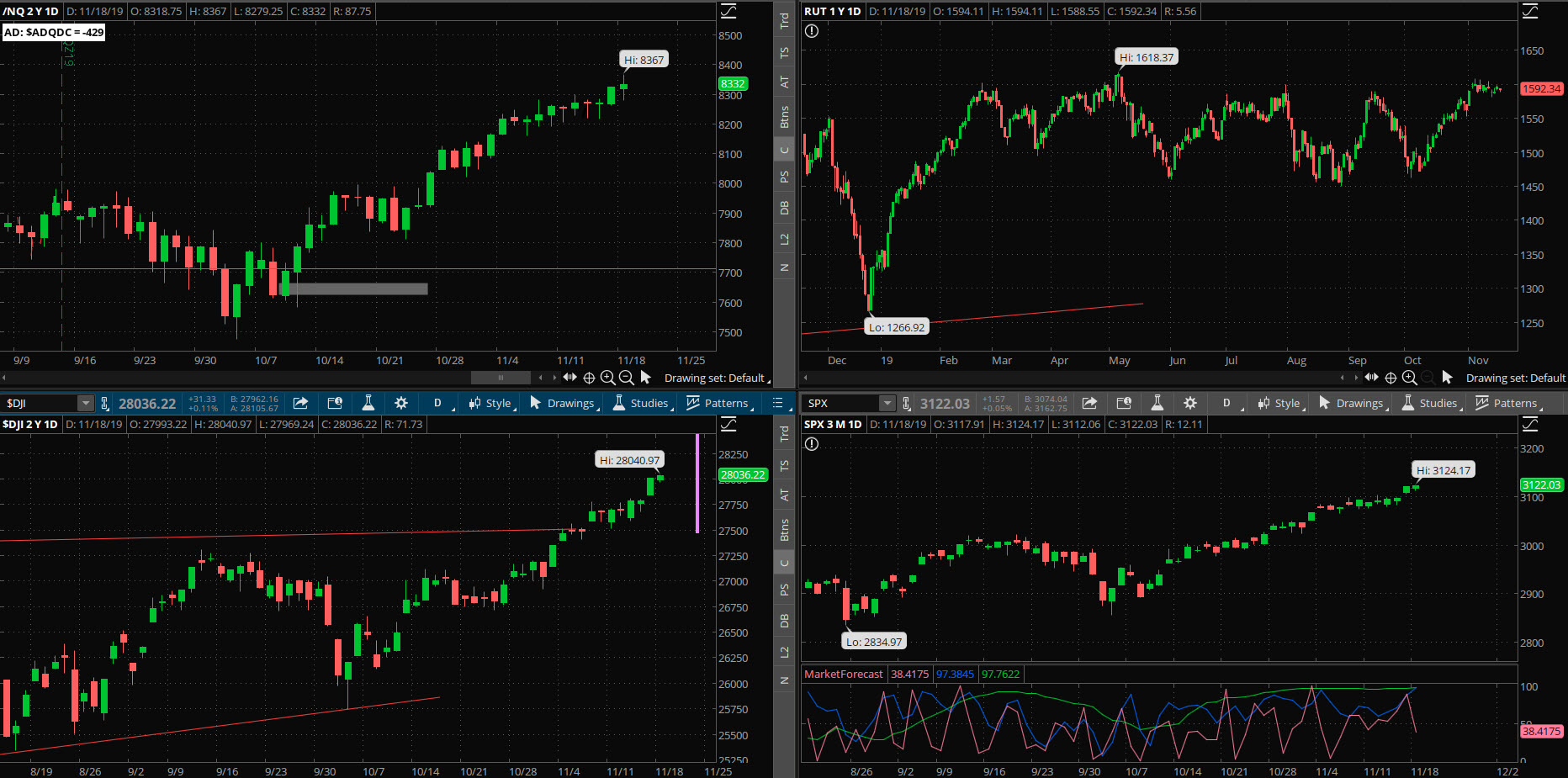Open flask icon in SPX toolbar
Image resolution: width=1568 pixels, height=778 pixels.
coord(1157,403)
